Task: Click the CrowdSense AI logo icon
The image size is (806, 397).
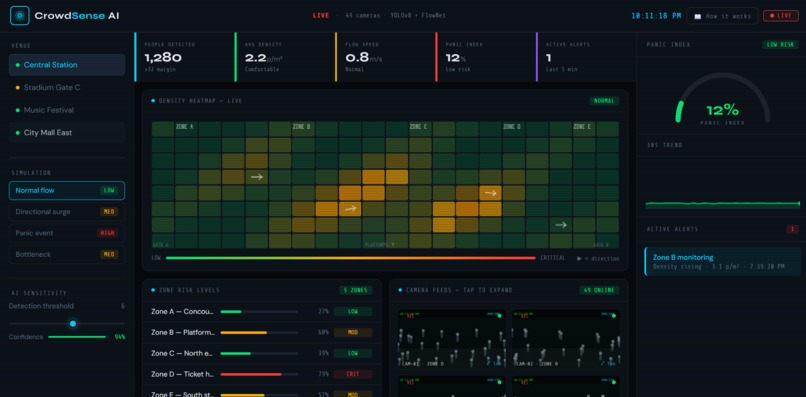Action: tap(20, 16)
